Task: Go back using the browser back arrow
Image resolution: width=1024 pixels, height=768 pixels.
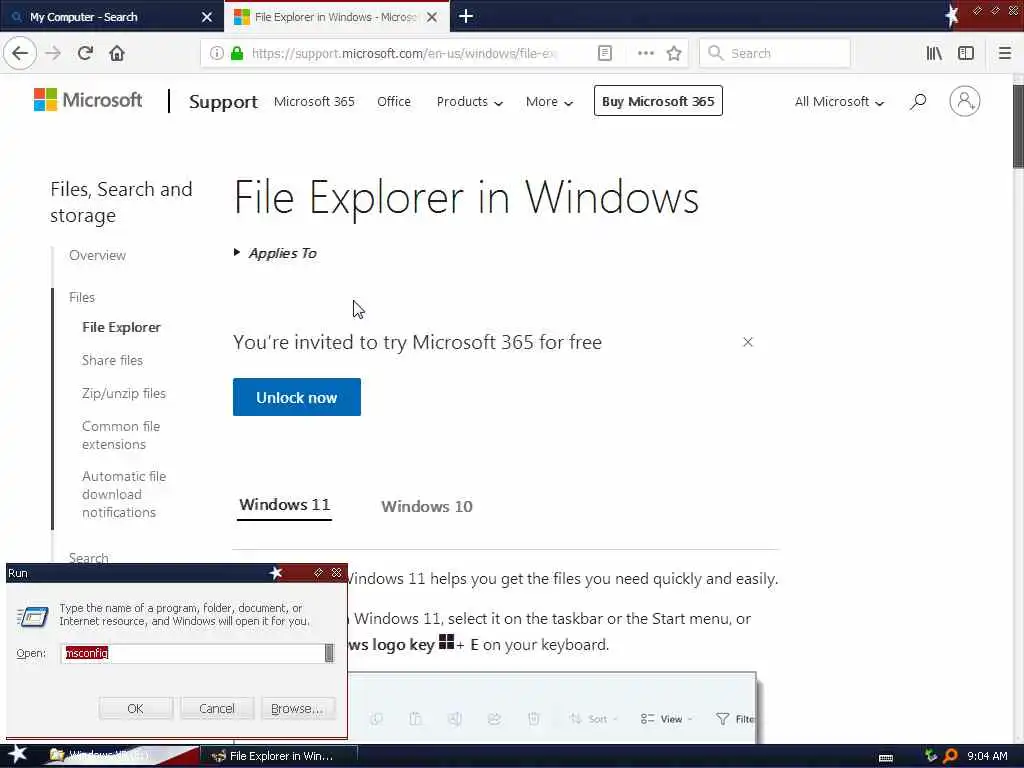Action: (x=20, y=53)
